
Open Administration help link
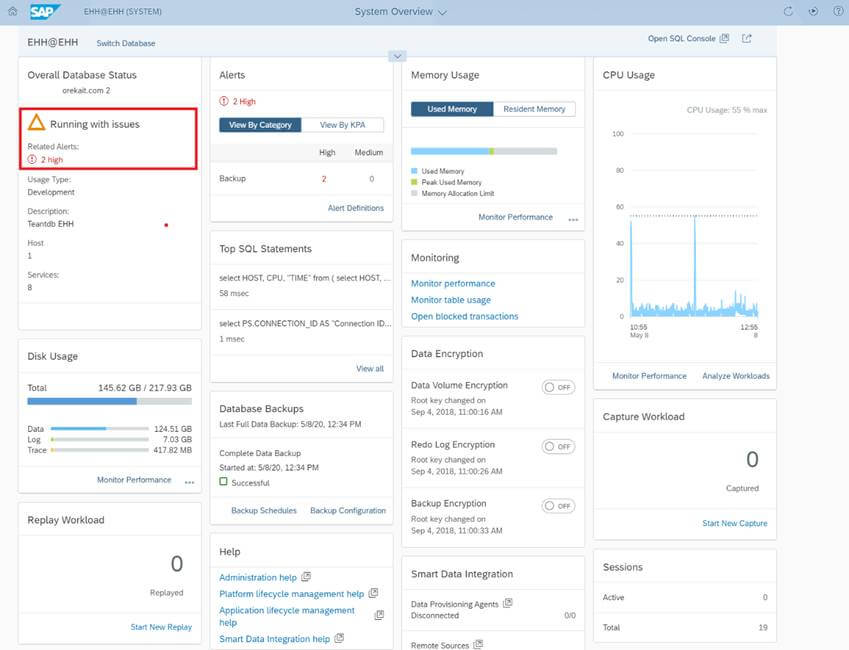(258, 577)
